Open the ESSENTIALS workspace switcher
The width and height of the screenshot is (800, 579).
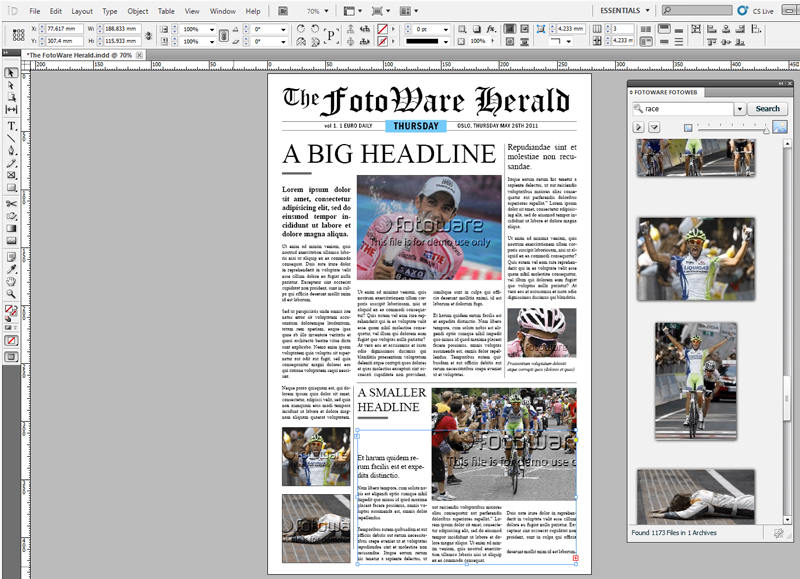click(x=624, y=10)
